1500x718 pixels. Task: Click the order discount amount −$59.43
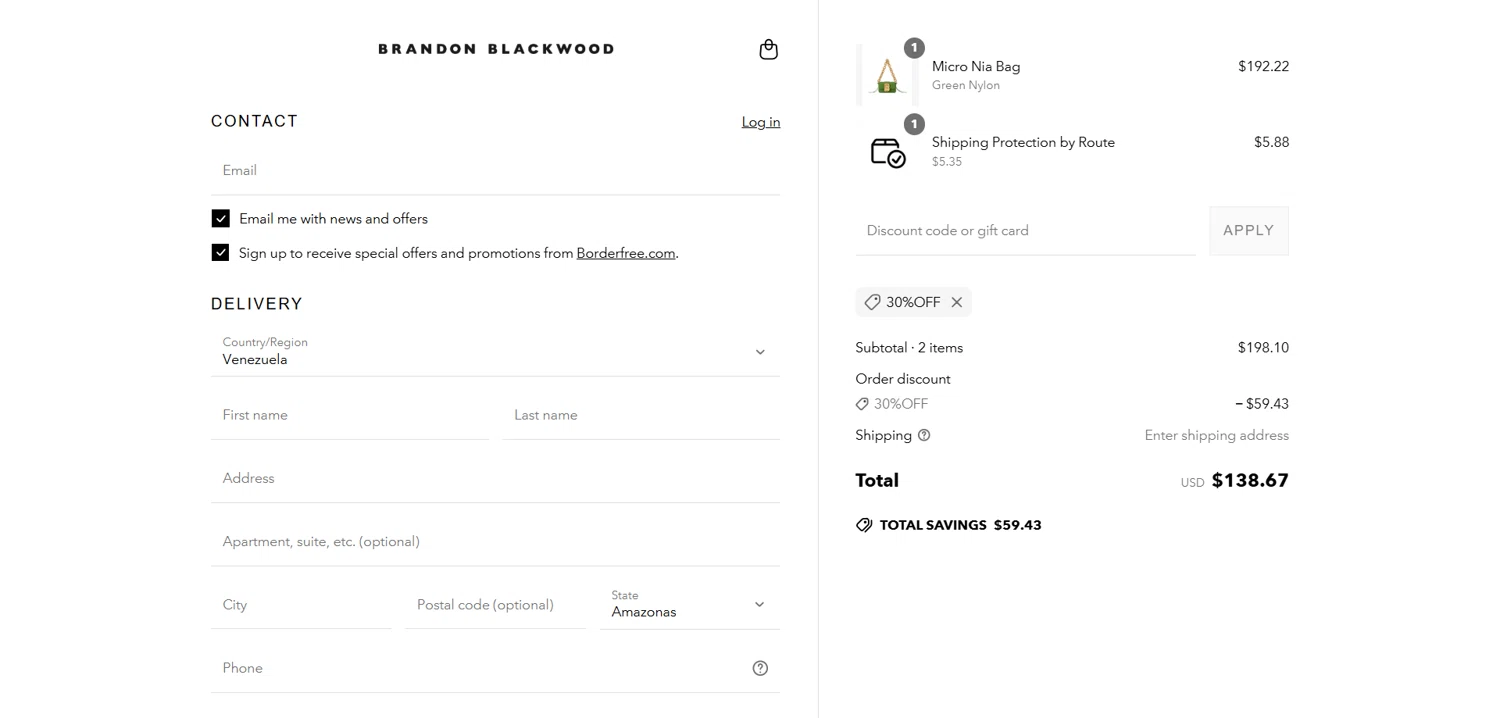tap(1262, 404)
